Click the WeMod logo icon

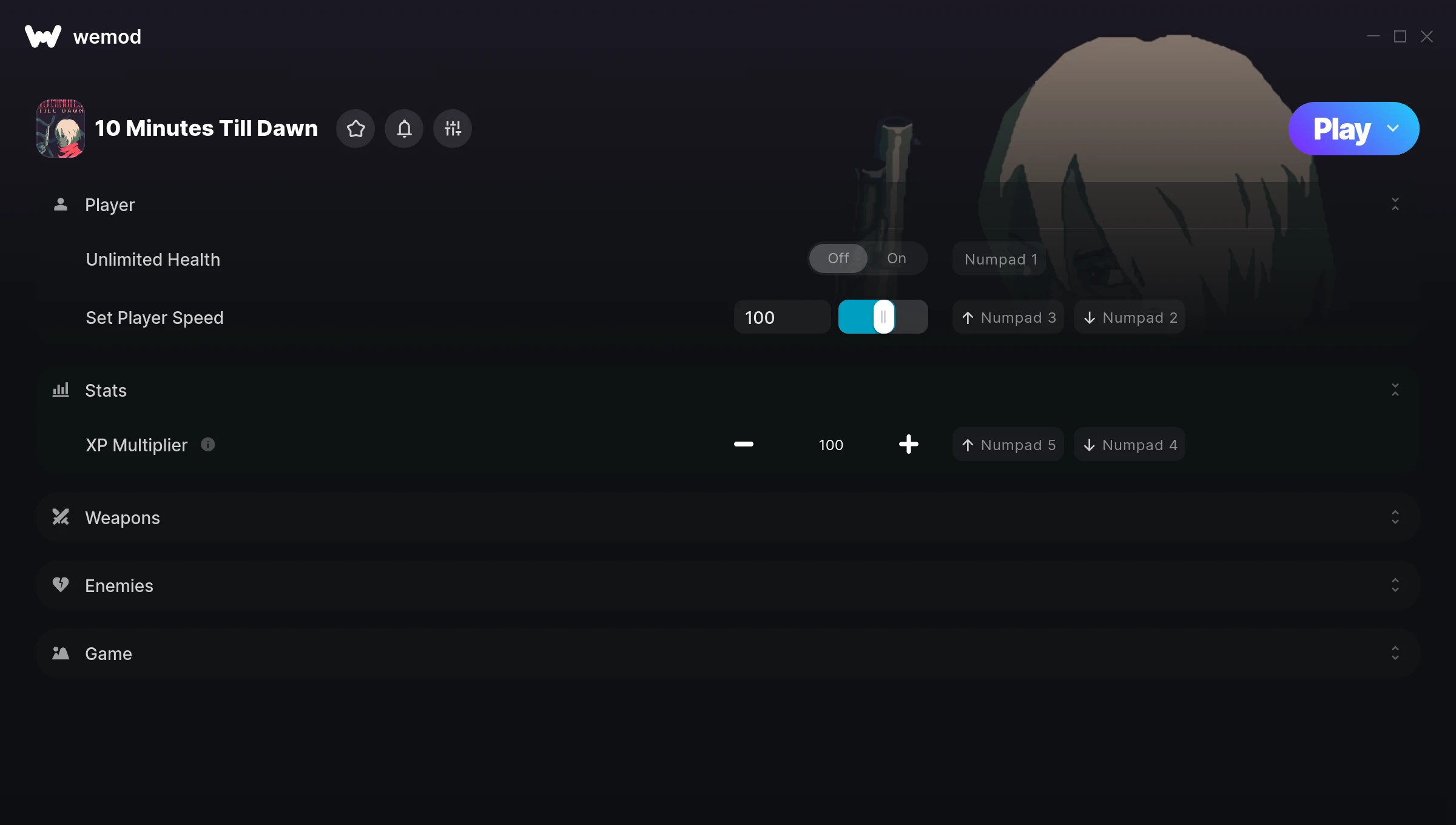tap(42, 36)
